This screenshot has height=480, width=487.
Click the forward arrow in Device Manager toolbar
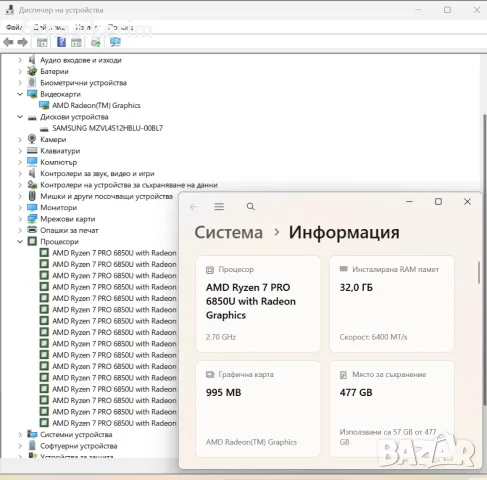pyautogui.click(x=22, y=42)
